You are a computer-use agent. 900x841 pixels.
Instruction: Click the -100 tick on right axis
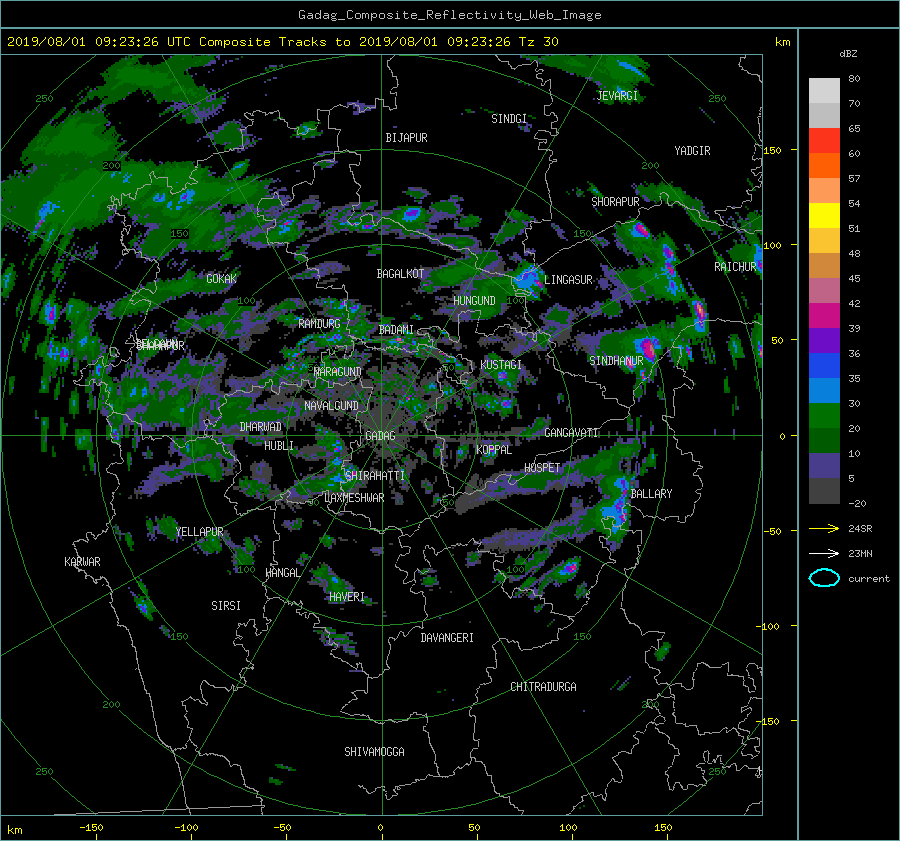tap(770, 626)
